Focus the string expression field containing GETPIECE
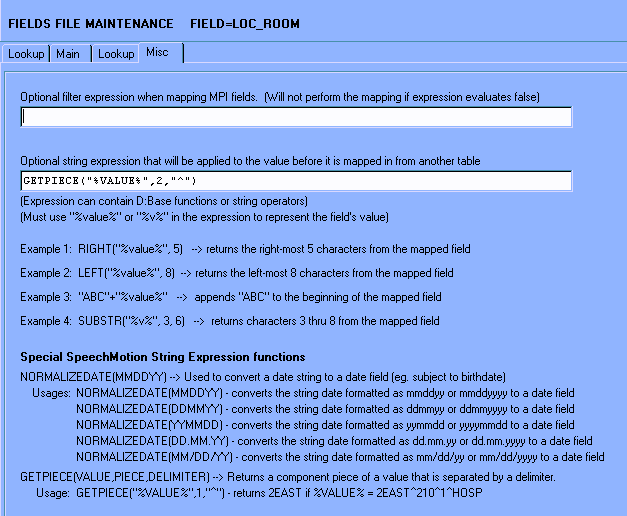Screen dimensions: 627x516 (x=296, y=181)
